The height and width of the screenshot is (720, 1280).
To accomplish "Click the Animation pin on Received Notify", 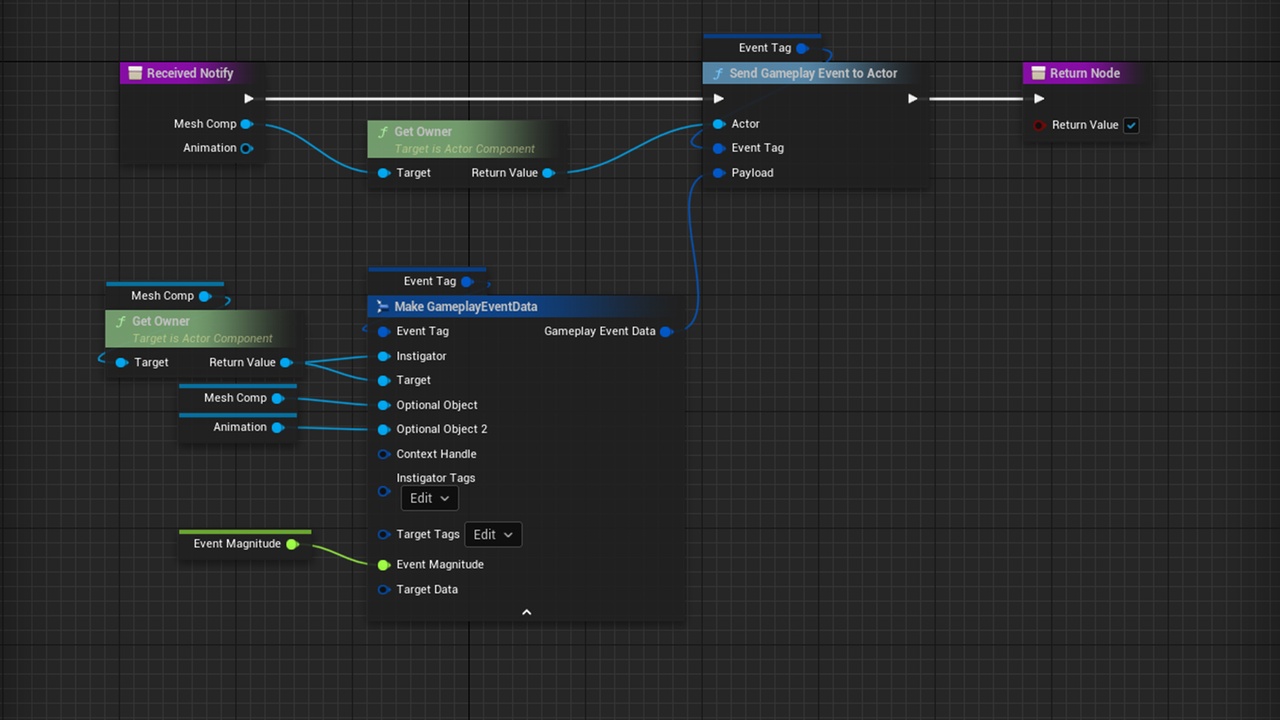I will click(x=246, y=148).
